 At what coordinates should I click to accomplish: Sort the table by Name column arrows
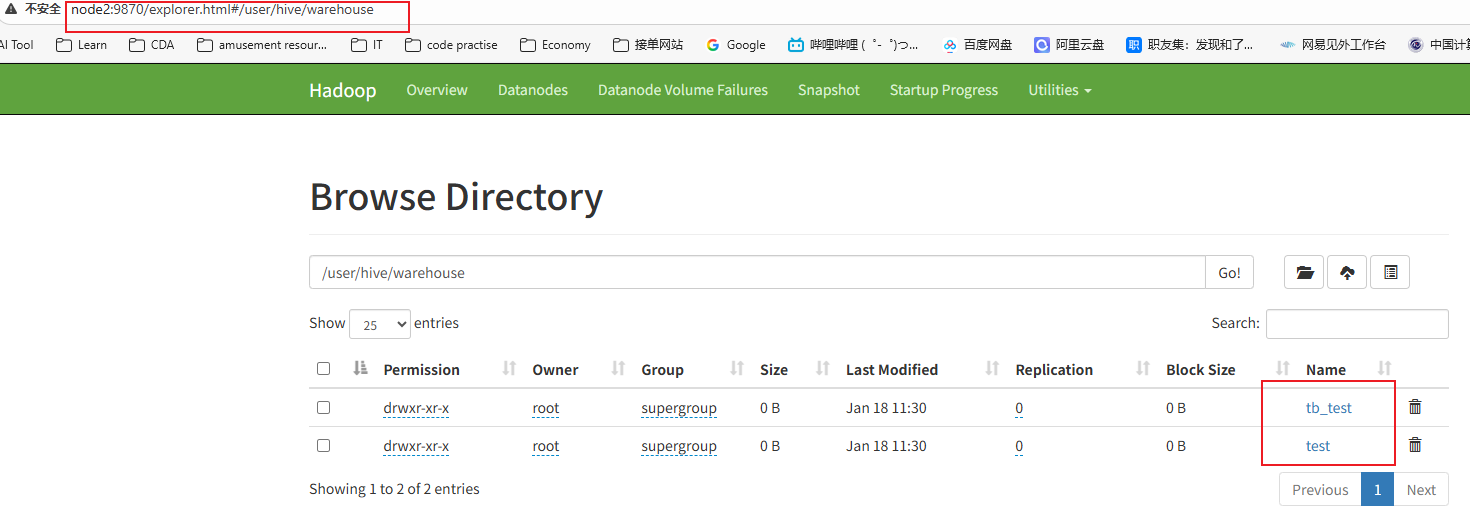click(1385, 369)
